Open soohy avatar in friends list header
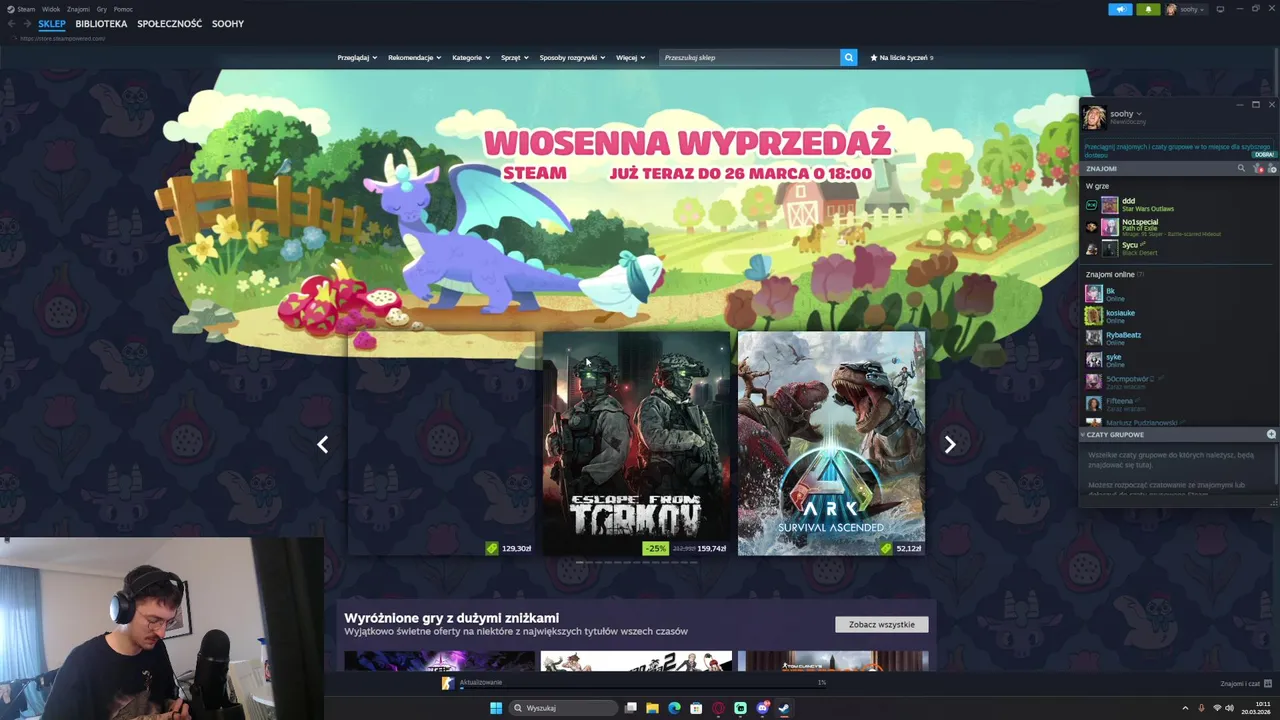The image size is (1280, 720). click(1094, 117)
